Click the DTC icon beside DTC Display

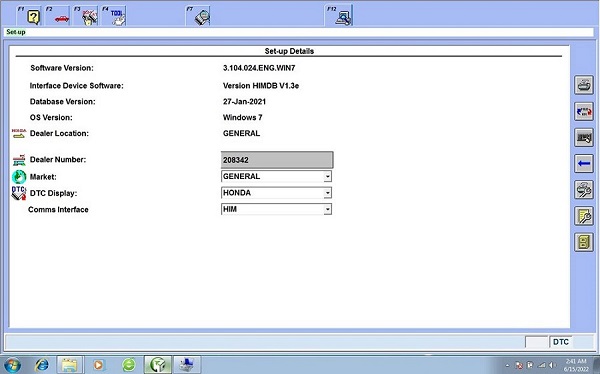tap(19, 193)
